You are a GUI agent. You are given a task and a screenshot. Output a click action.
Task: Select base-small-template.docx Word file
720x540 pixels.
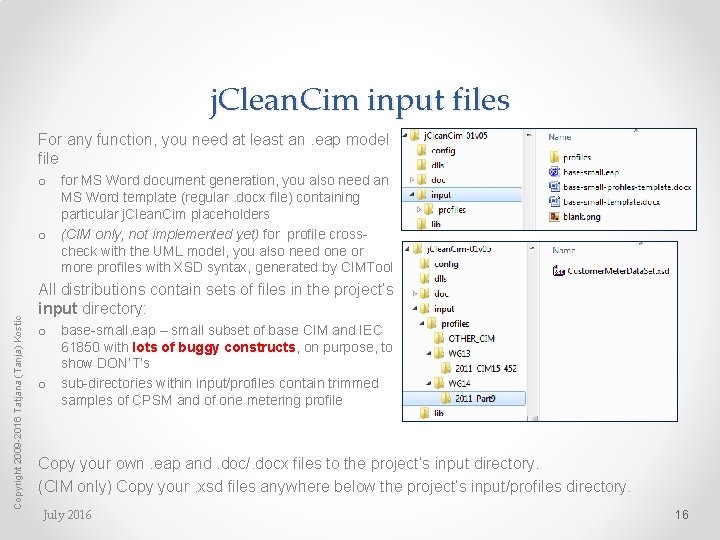coord(604,202)
